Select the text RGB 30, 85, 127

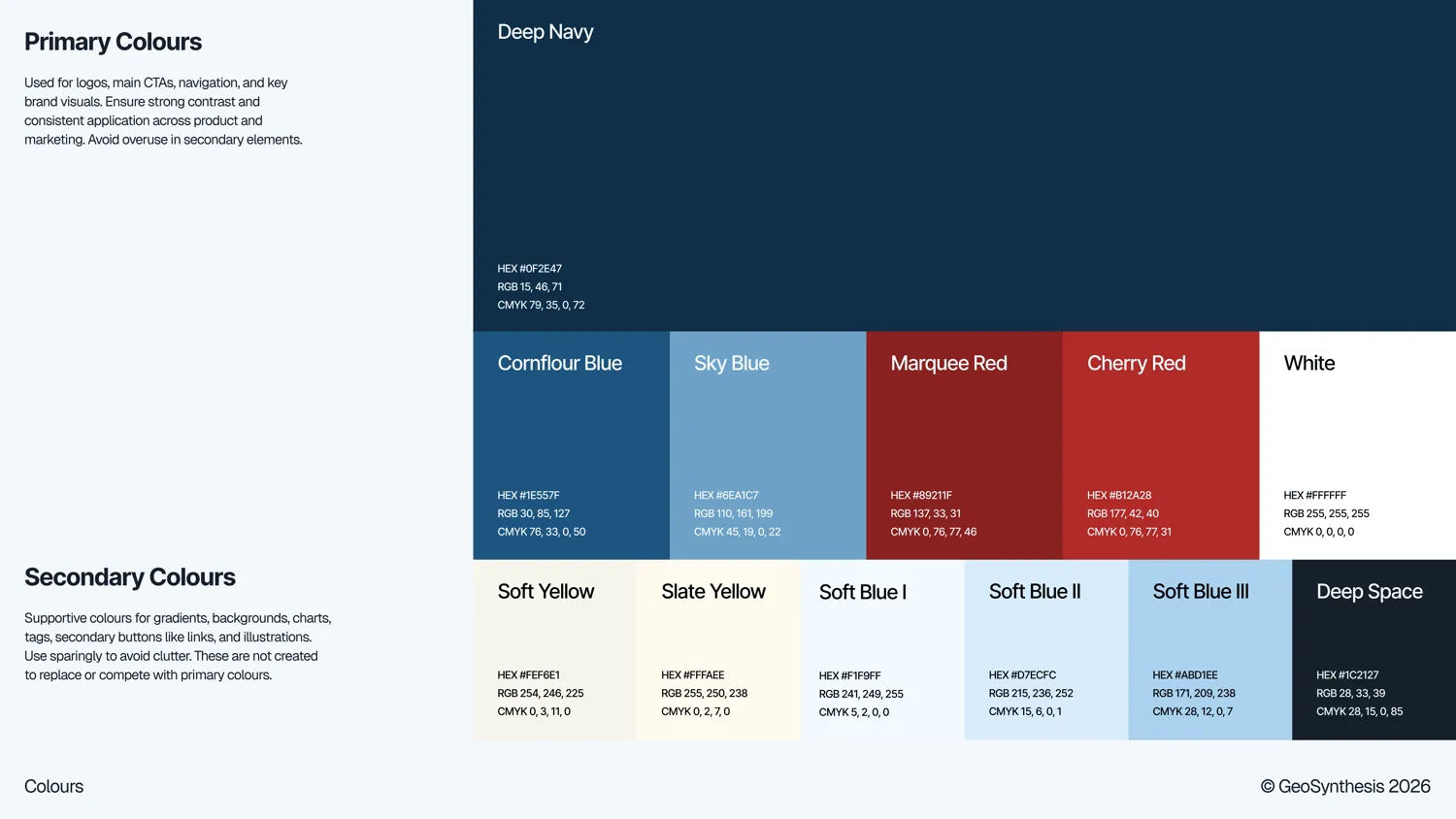pyautogui.click(x=534, y=514)
